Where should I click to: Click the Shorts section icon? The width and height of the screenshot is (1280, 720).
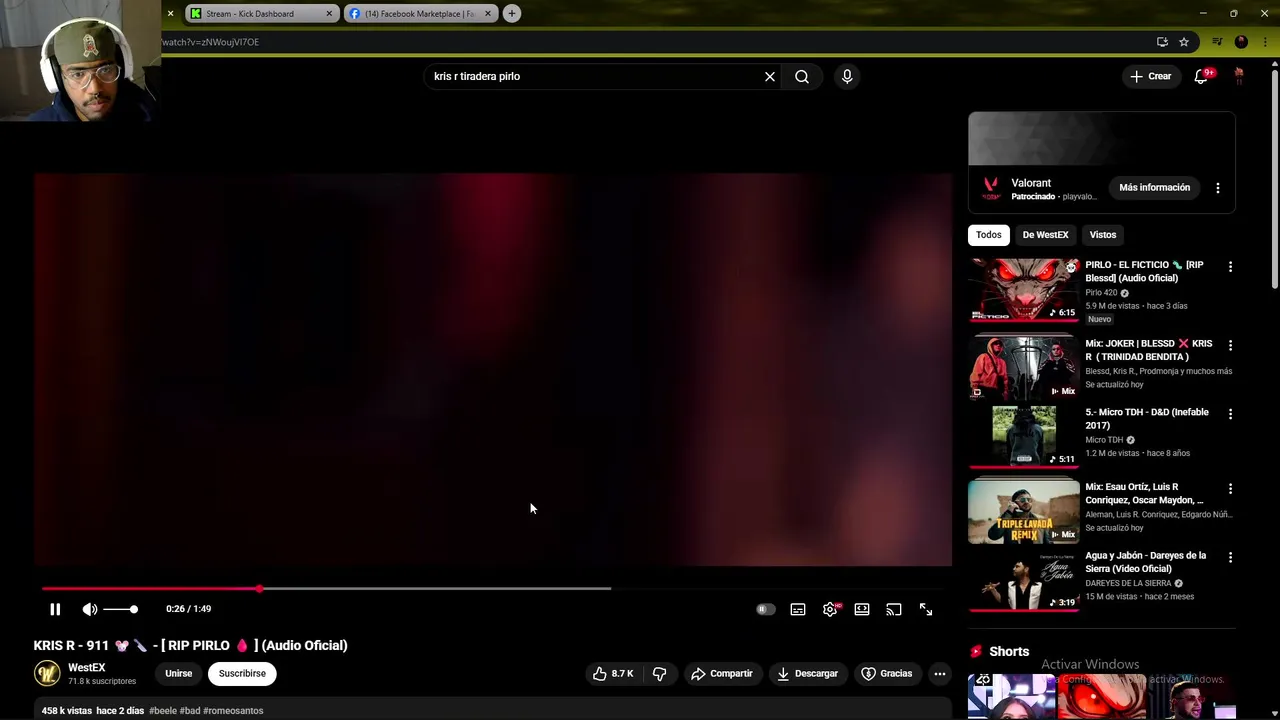[x=976, y=652]
